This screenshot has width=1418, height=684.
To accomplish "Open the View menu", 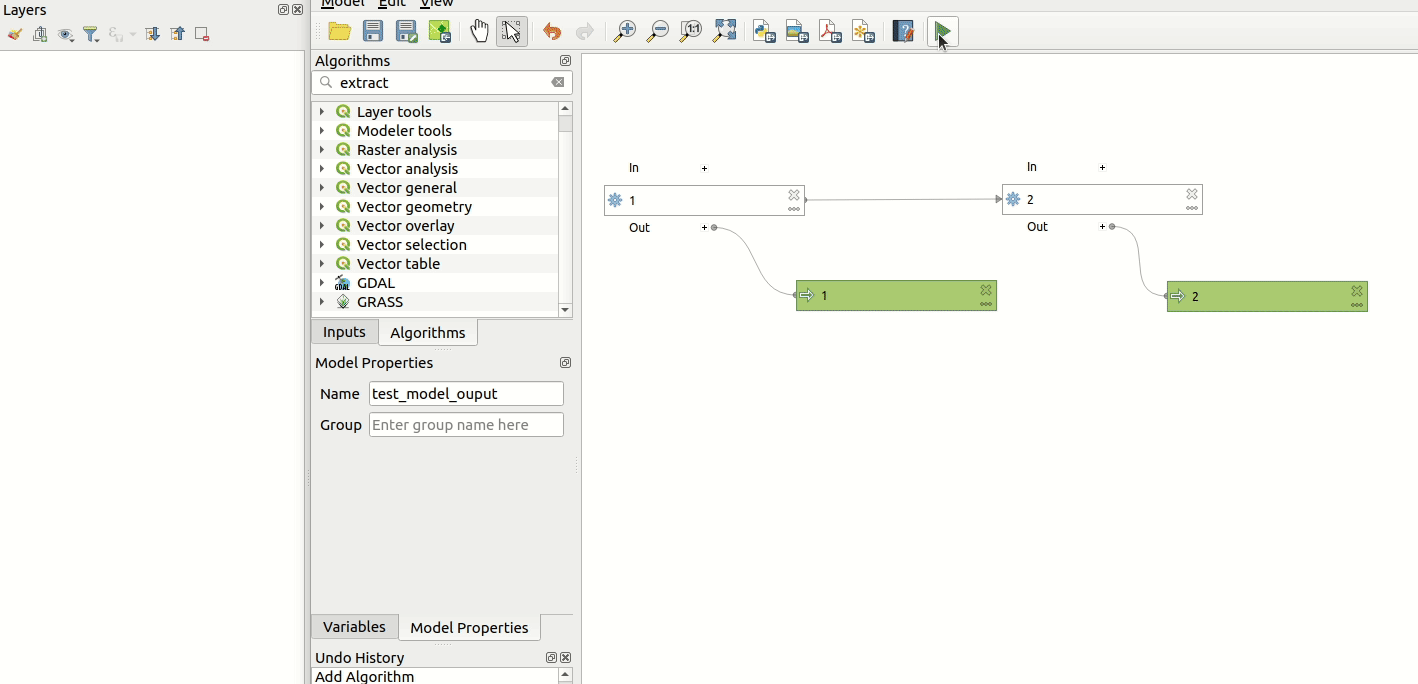I will 437,4.
